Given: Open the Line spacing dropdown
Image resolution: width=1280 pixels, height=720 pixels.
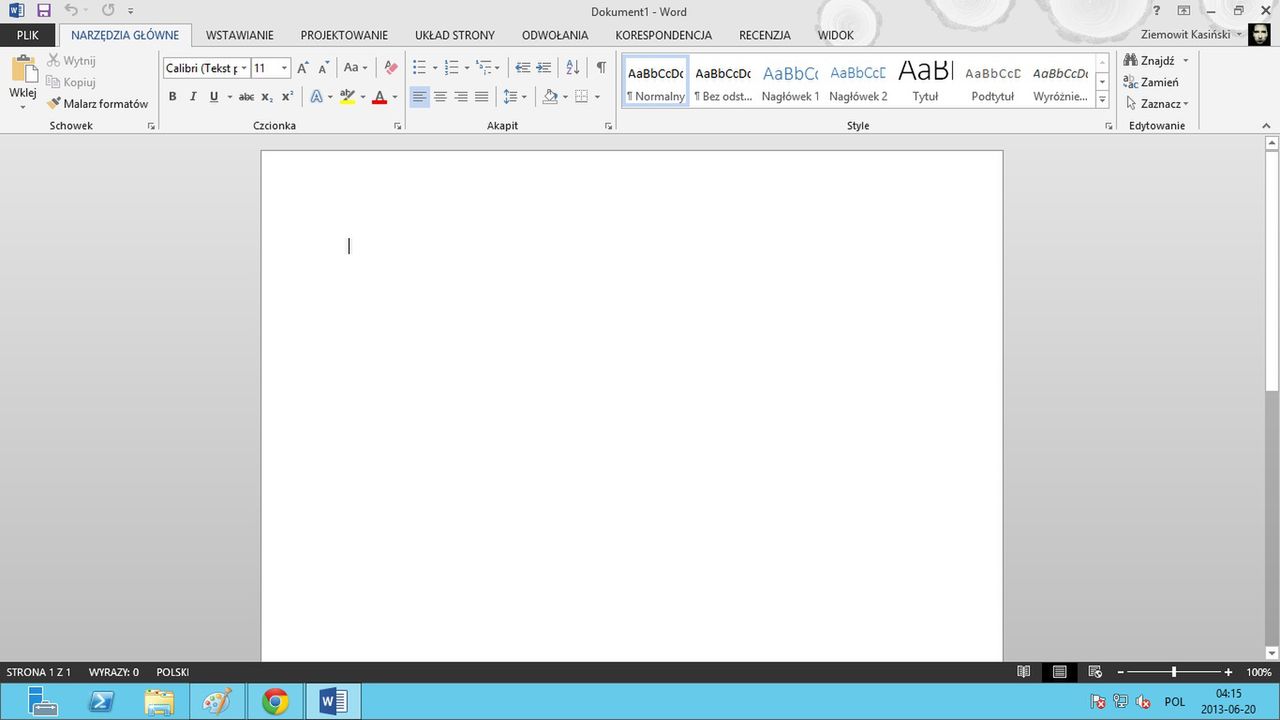Looking at the screenshot, I should 514,97.
